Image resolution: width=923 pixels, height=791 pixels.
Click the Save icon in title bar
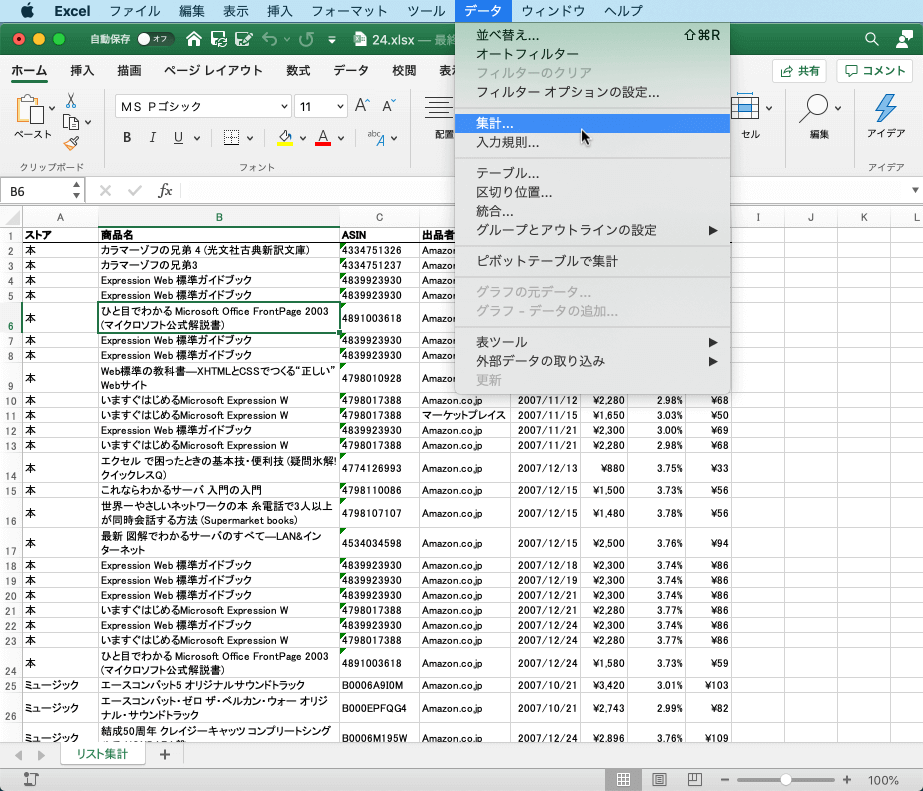[x=218, y=39]
